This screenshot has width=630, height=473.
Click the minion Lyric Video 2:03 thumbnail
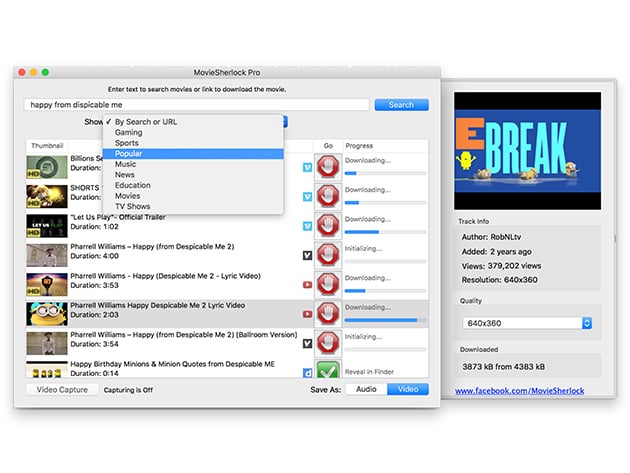pos(47,314)
